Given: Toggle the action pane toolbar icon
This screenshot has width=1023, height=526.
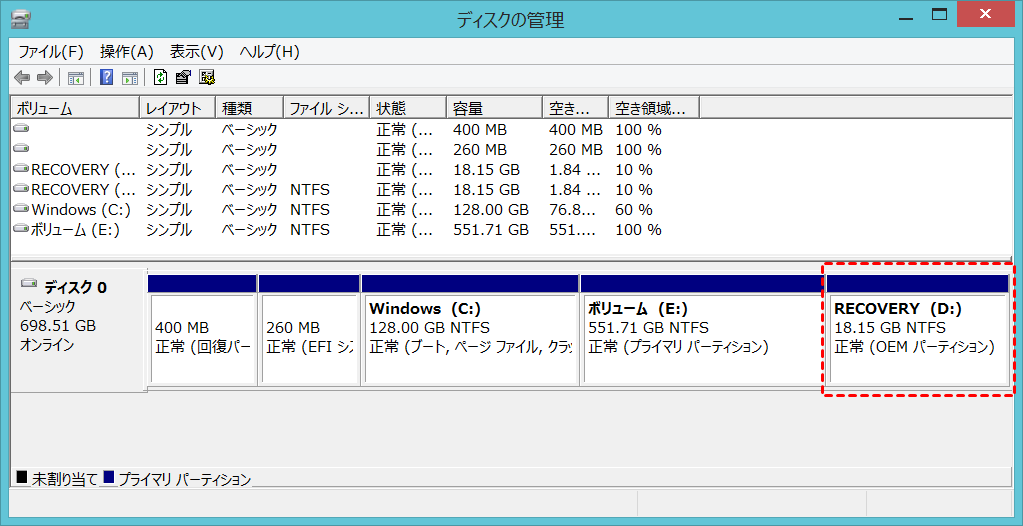Looking at the screenshot, I should click(x=130, y=78).
